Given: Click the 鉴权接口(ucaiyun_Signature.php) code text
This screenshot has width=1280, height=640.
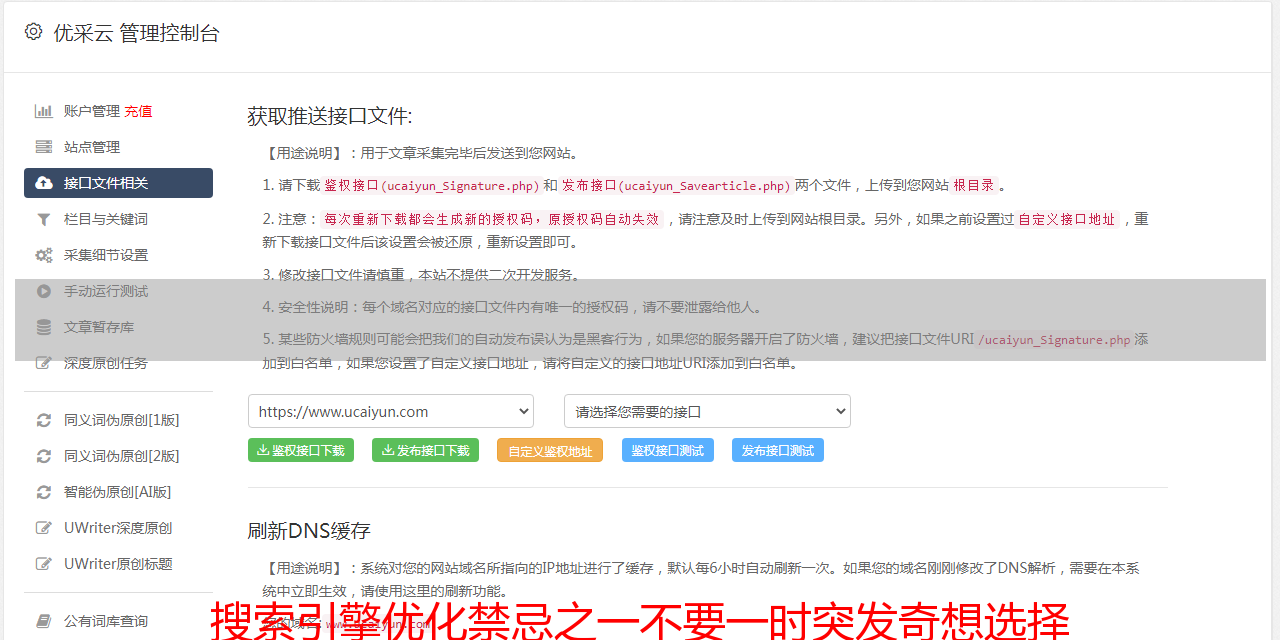Looking at the screenshot, I should [432, 185].
